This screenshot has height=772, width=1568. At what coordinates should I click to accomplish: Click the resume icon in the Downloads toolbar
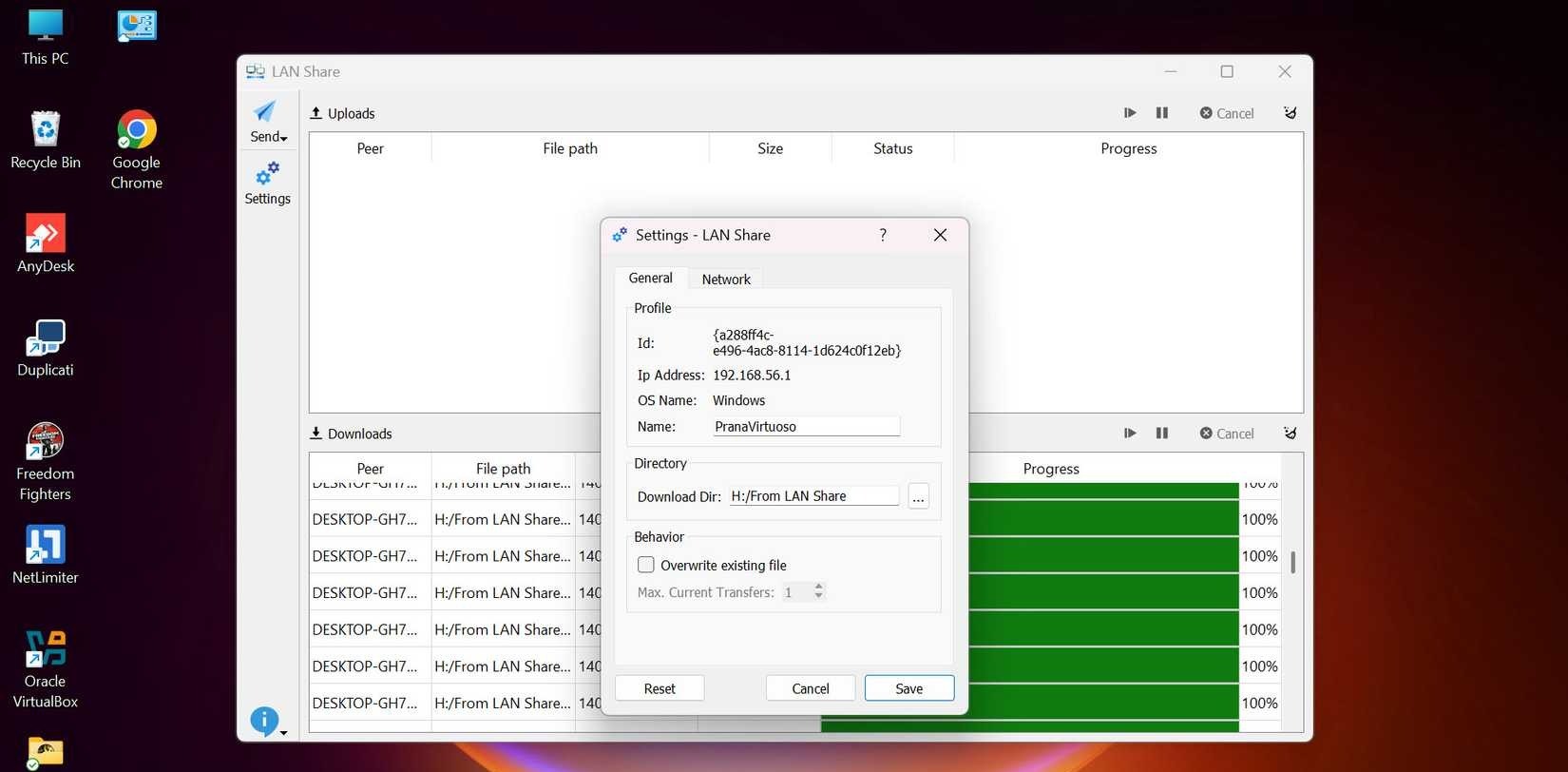click(x=1130, y=434)
